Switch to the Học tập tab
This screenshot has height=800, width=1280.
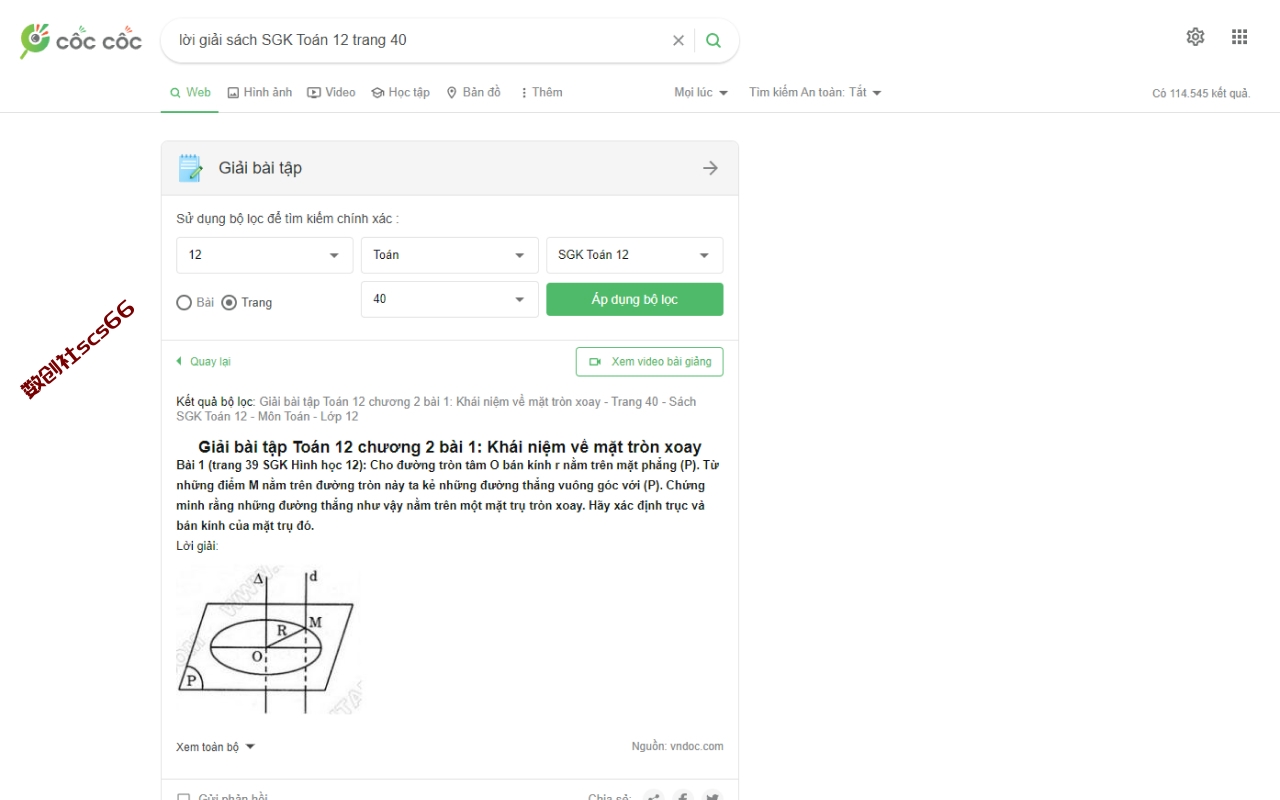click(400, 92)
